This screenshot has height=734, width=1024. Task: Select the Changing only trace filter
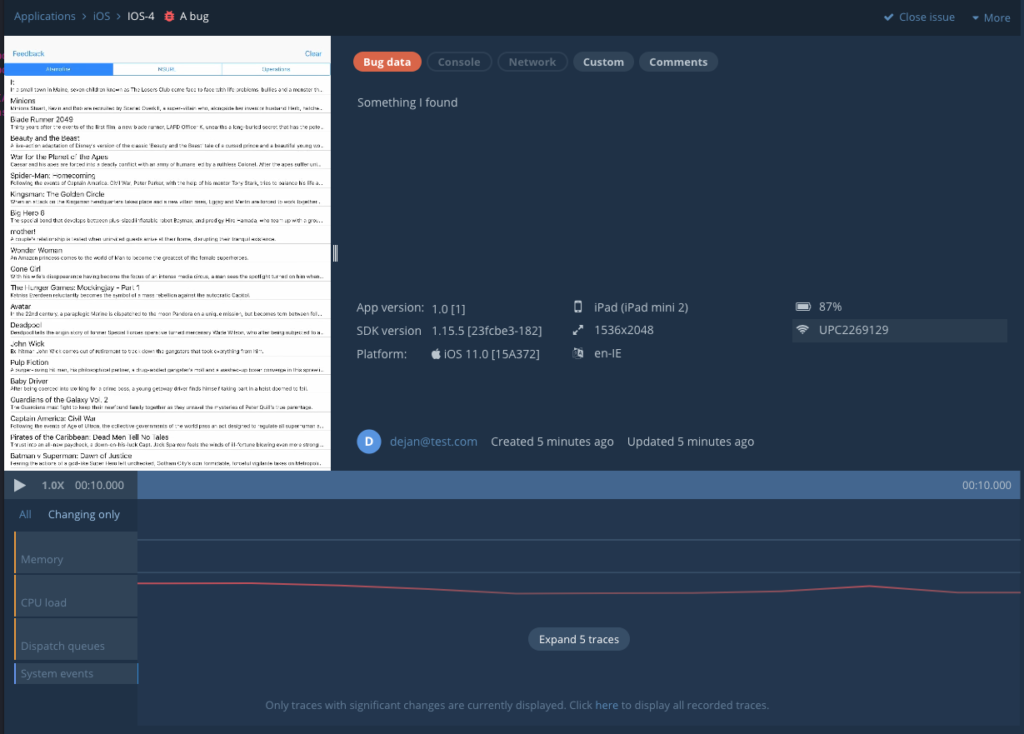(84, 515)
